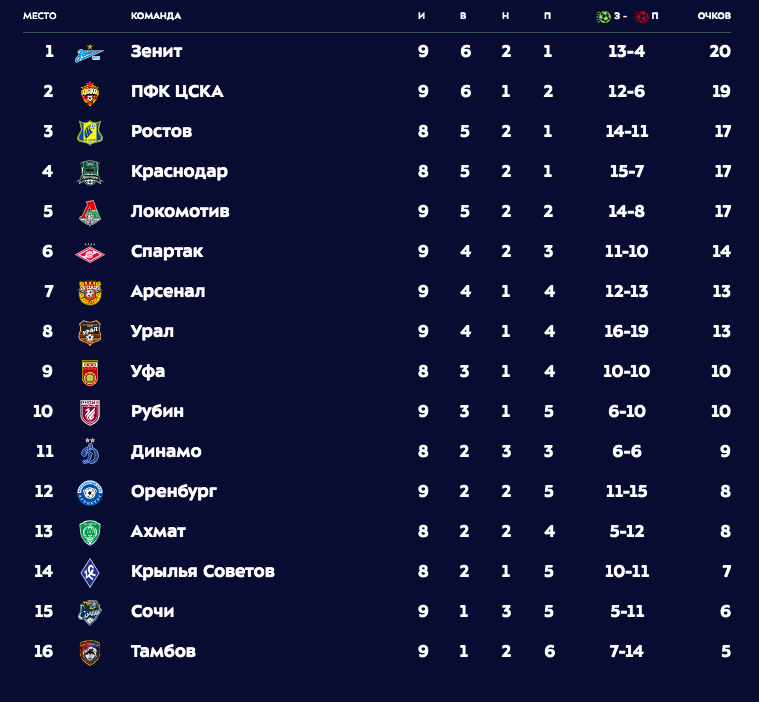
Task: Click the green ball goals-scored icon
Action: pos(603,17)
